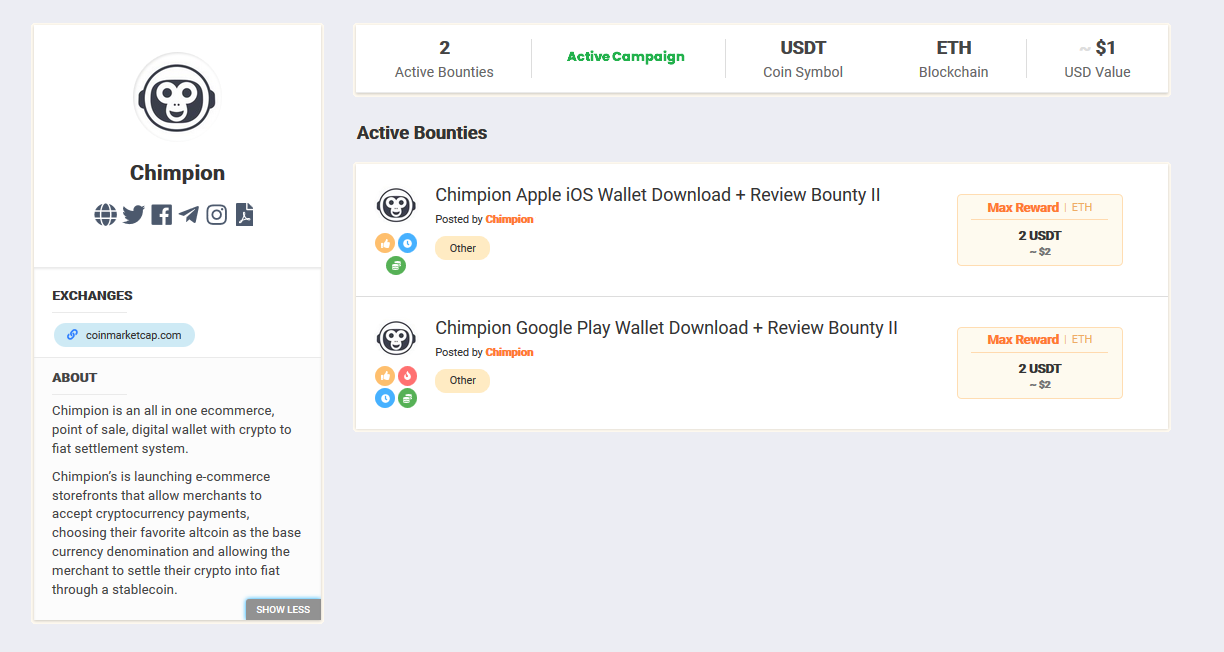Image resolution: width=1224 pixels, height=652 pixels.
Task: Open Chimpion Instagram profile icon
Action: (217, 214)
